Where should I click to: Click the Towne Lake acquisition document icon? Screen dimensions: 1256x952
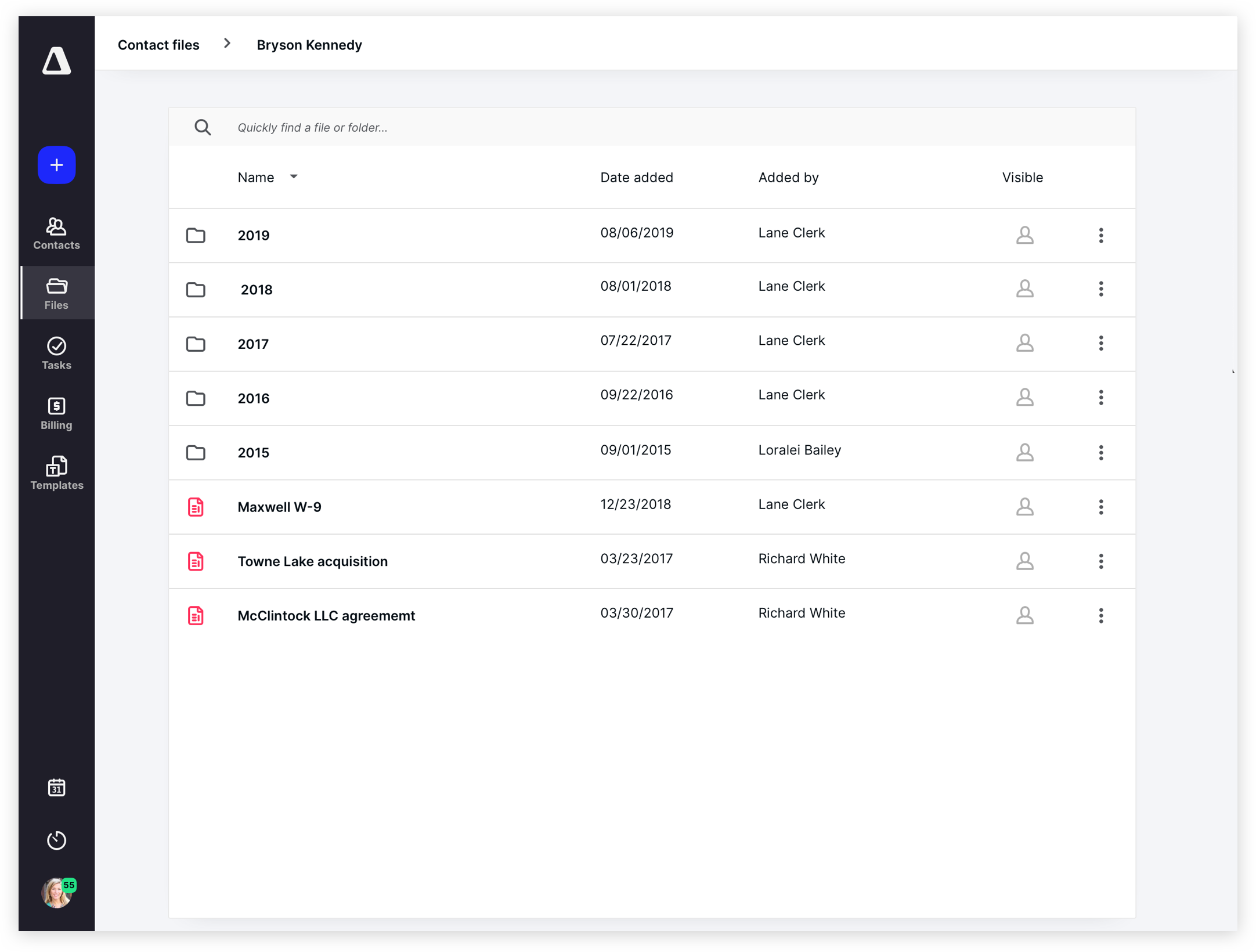tap(196, 561)
